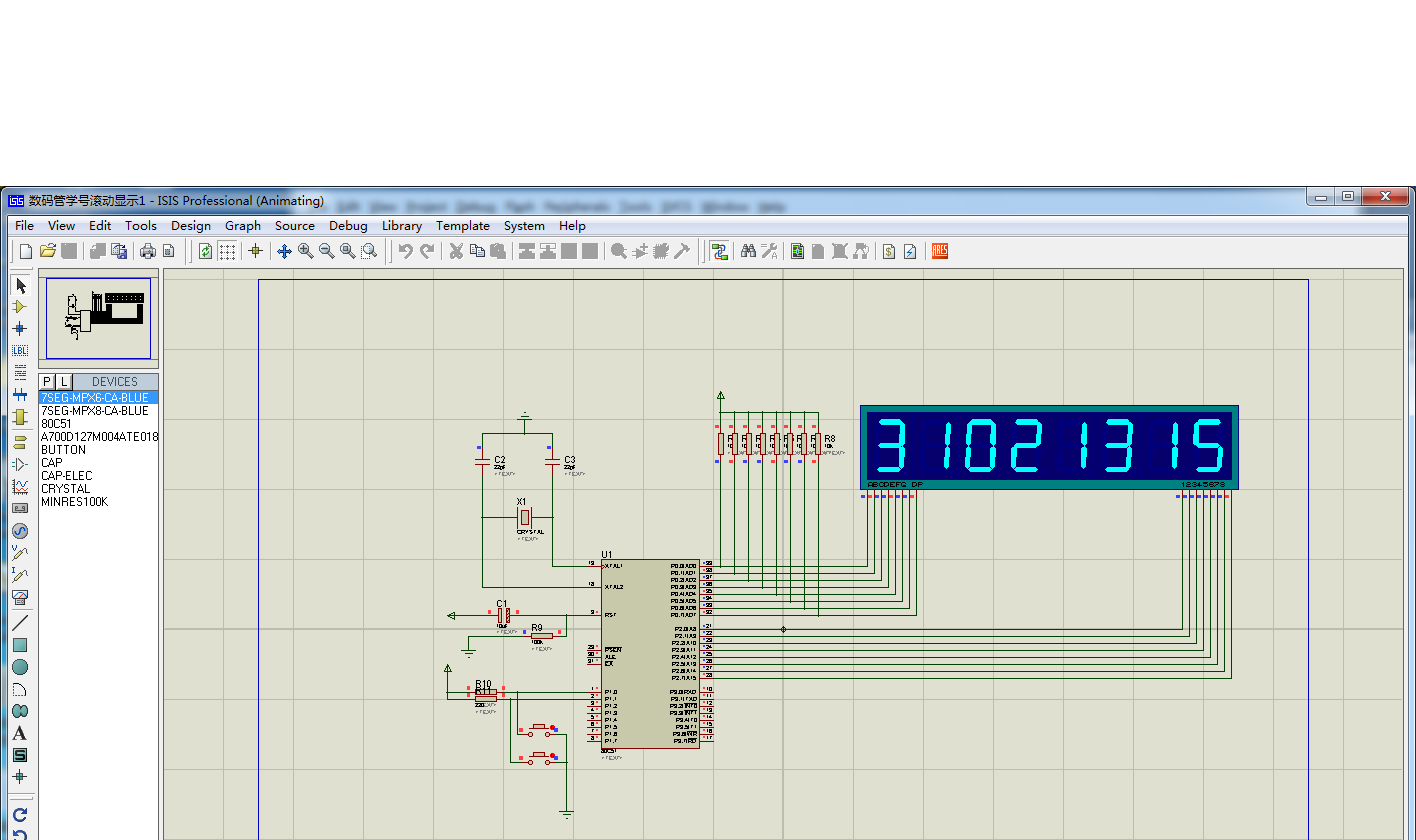
Task: Select the Selection Mode arrow tool
Action: (x=20, y=285)
